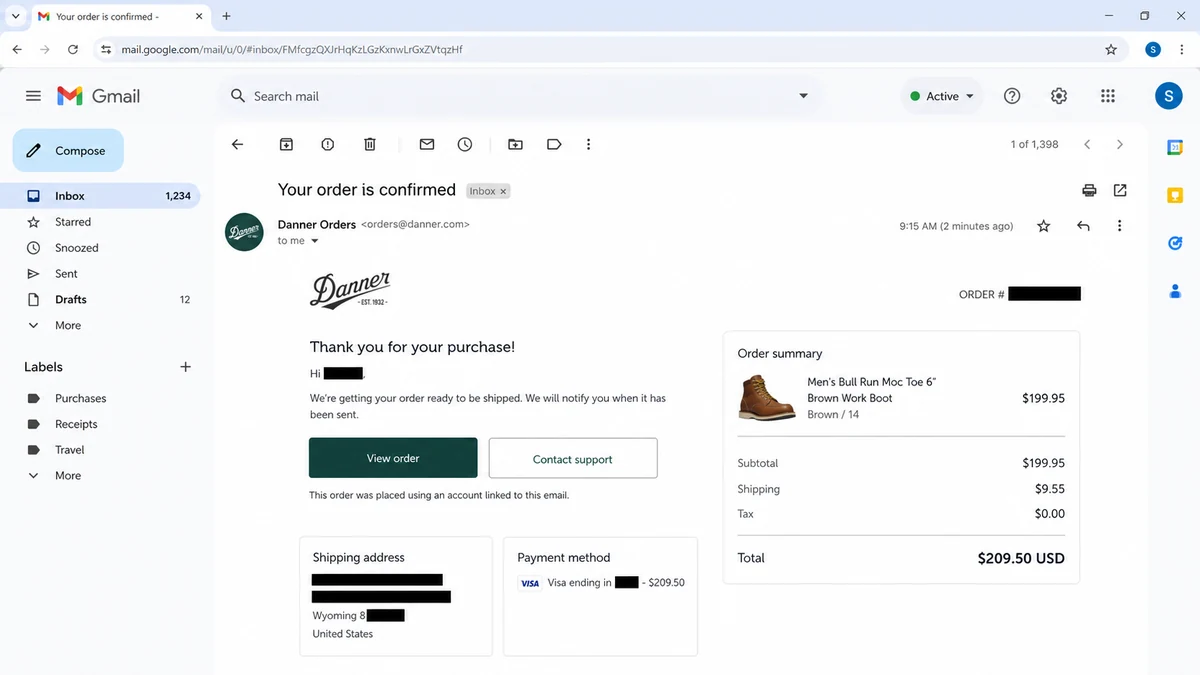Open the Active status dropdown
The image size is (1200, 675).
942,96
